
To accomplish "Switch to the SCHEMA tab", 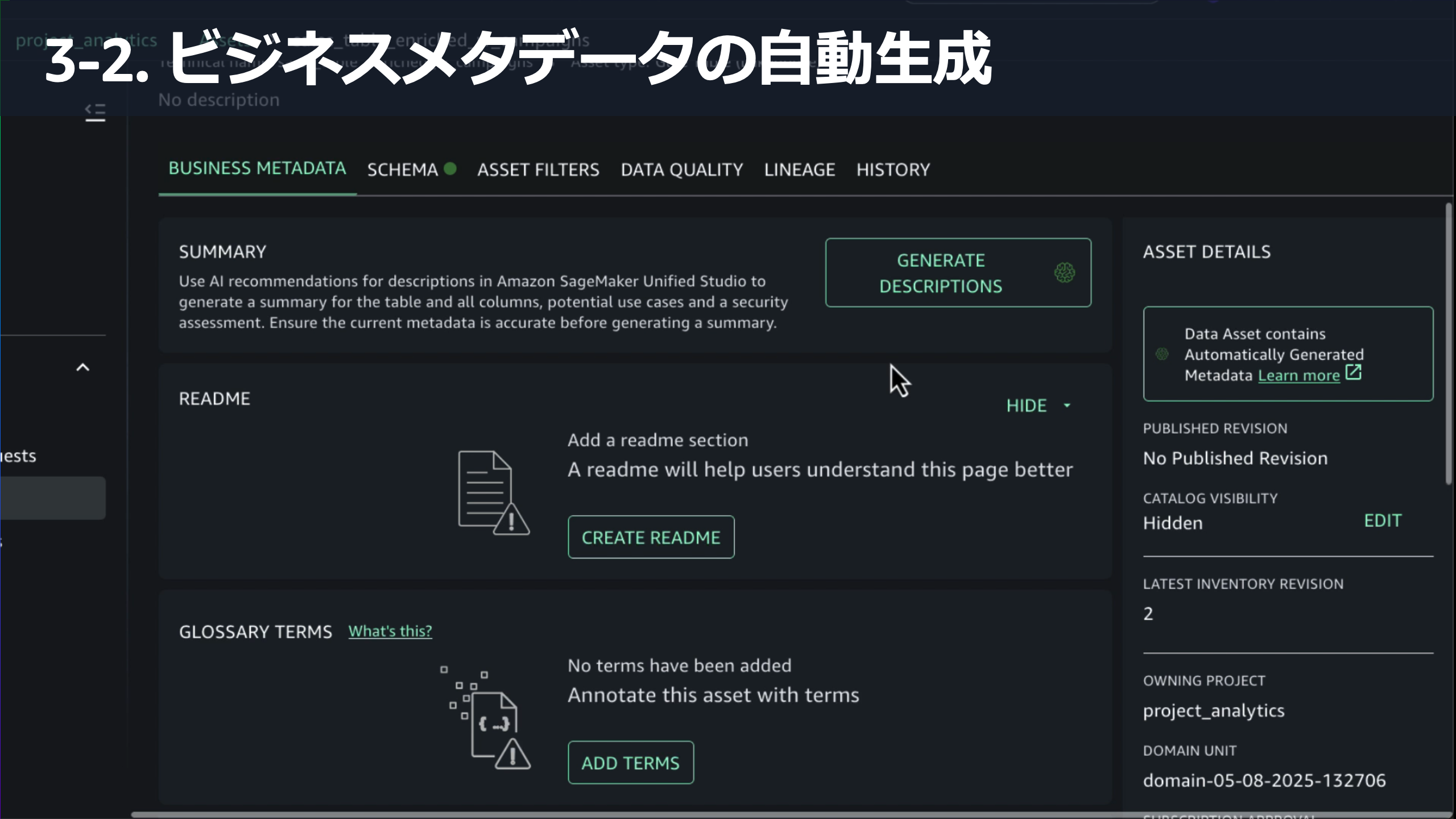I will click(402, 169).
